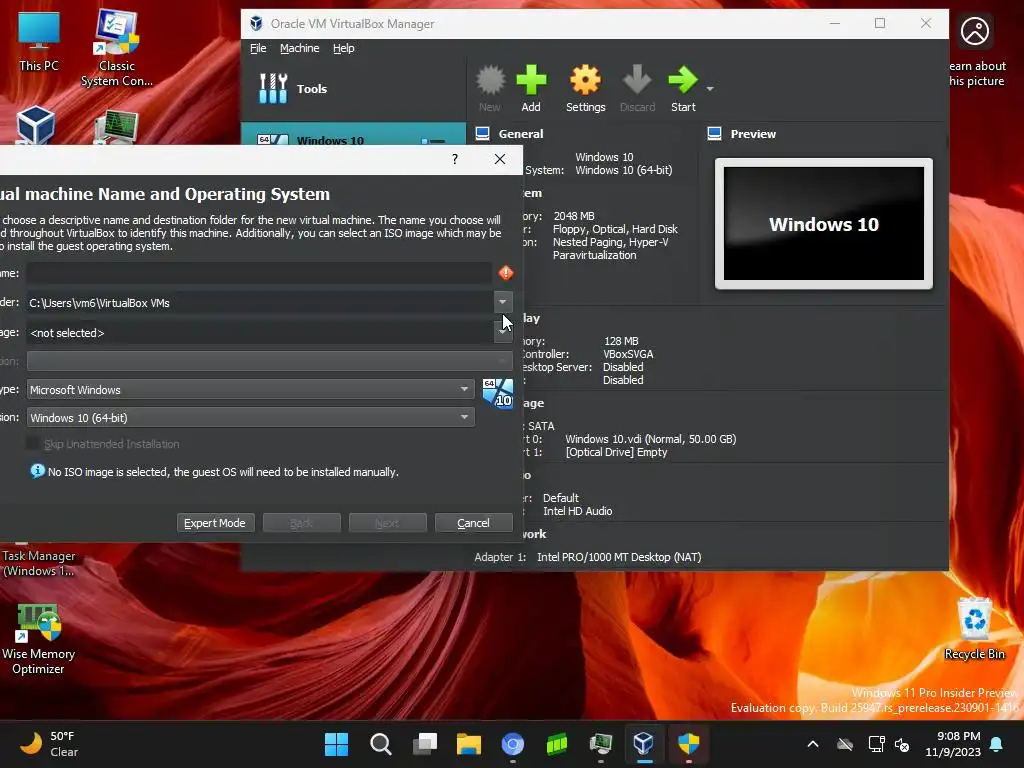Expand the folder path dropdown arrow
Screen dimensions: 1024x768
(x=503, y=302)
